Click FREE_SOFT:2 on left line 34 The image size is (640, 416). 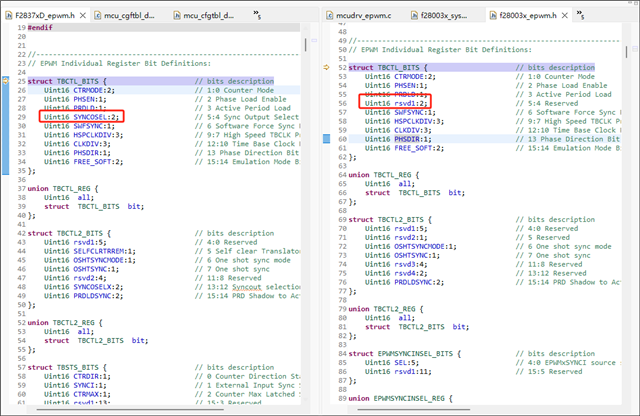pyautogui.click(x=98, y=162)
